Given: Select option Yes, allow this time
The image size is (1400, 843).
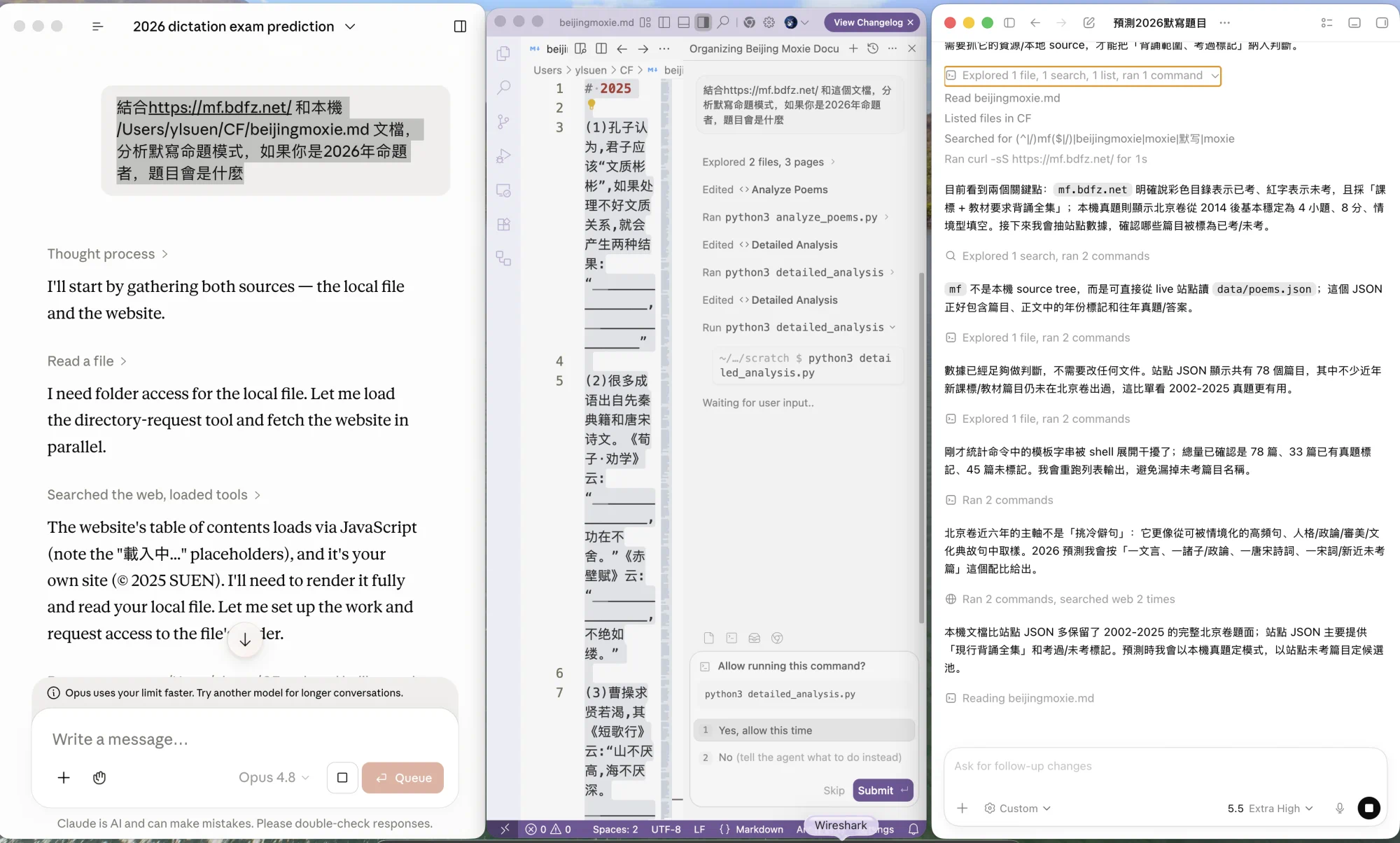Looking at the screenshot, I should (804, 730).
